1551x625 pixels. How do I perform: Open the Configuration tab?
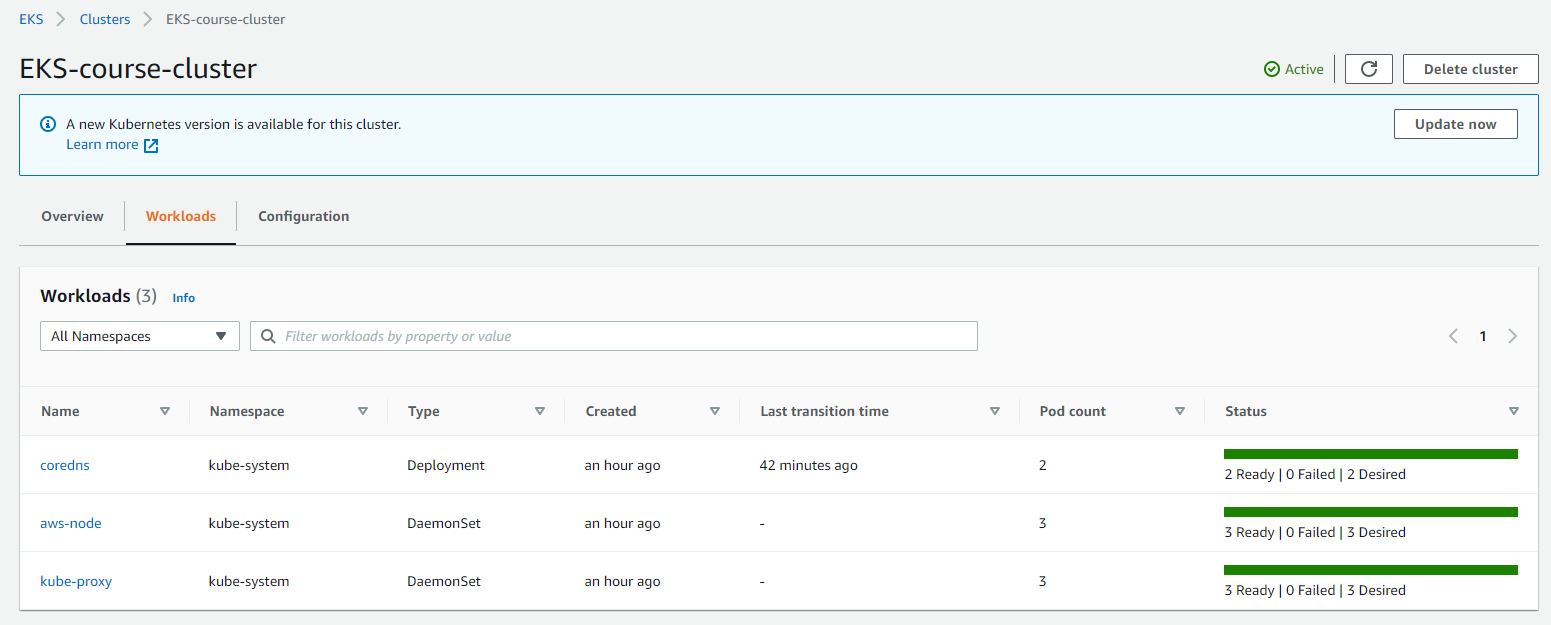[x=303, y=216]
